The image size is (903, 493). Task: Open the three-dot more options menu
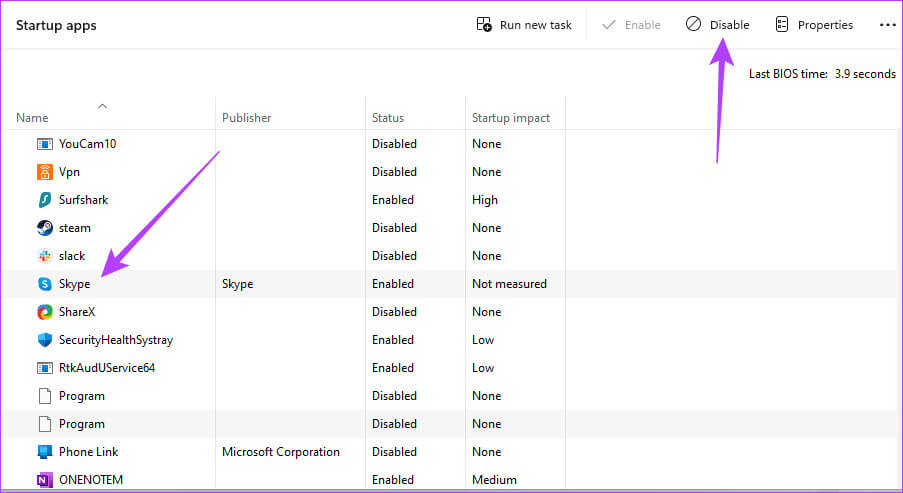tap(887, 25)
